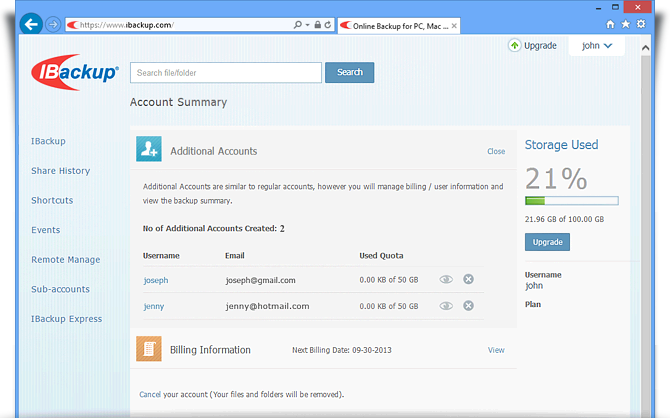Click joseph's 0.00 KB of 50 GB quota
Viewport: 670px width, 418px height.
click(x=389, y=280)
